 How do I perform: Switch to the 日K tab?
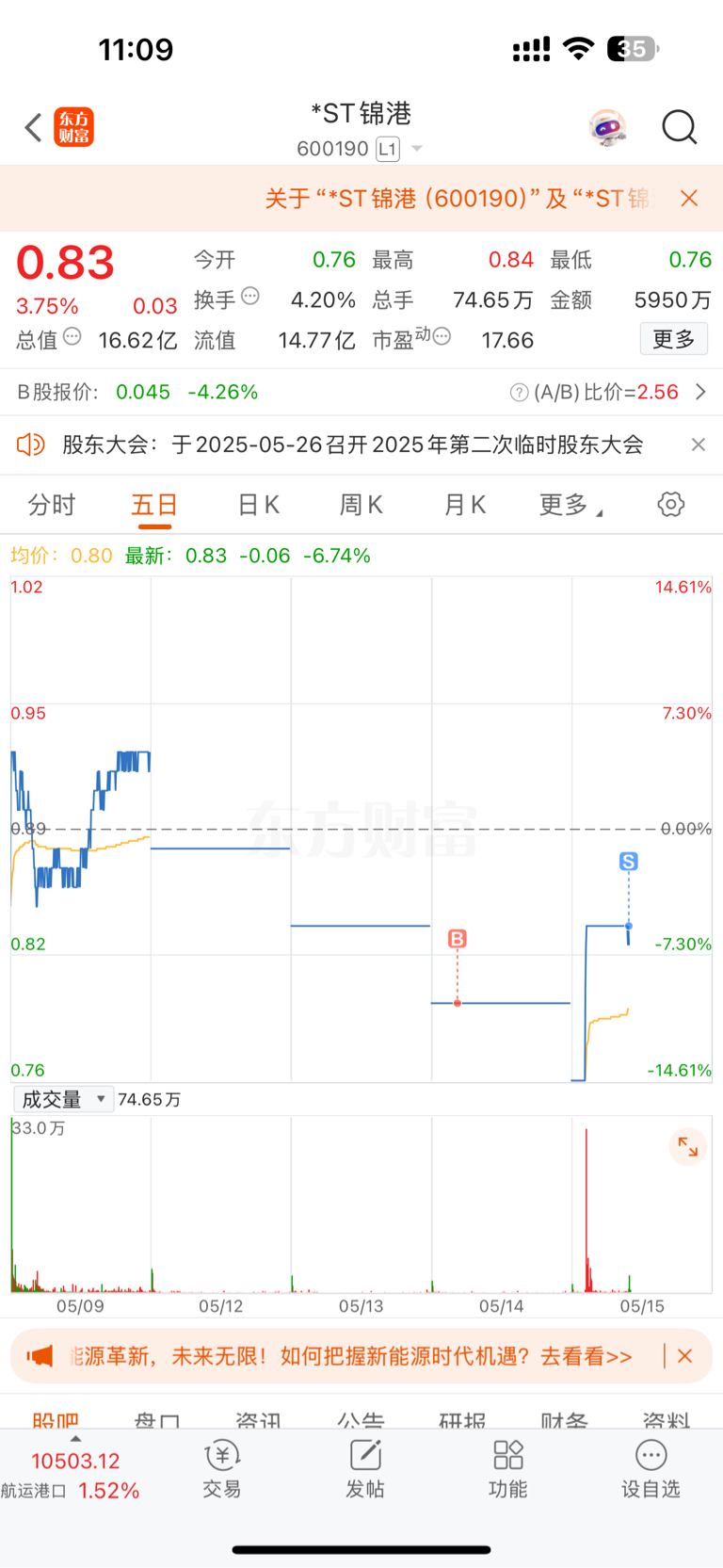coord(259,506)
